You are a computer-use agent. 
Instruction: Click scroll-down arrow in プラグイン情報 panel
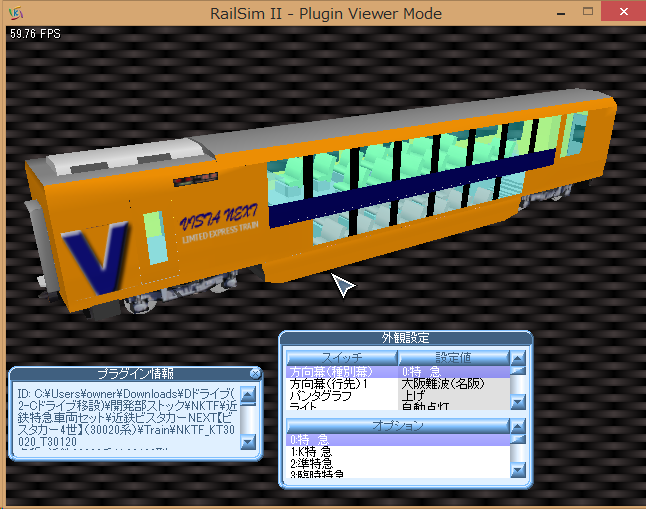[248, 442]
